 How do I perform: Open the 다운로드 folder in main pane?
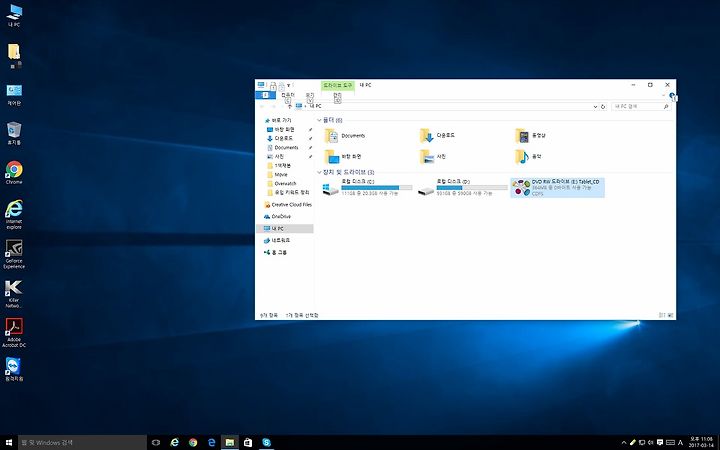[x=438, y=135]
